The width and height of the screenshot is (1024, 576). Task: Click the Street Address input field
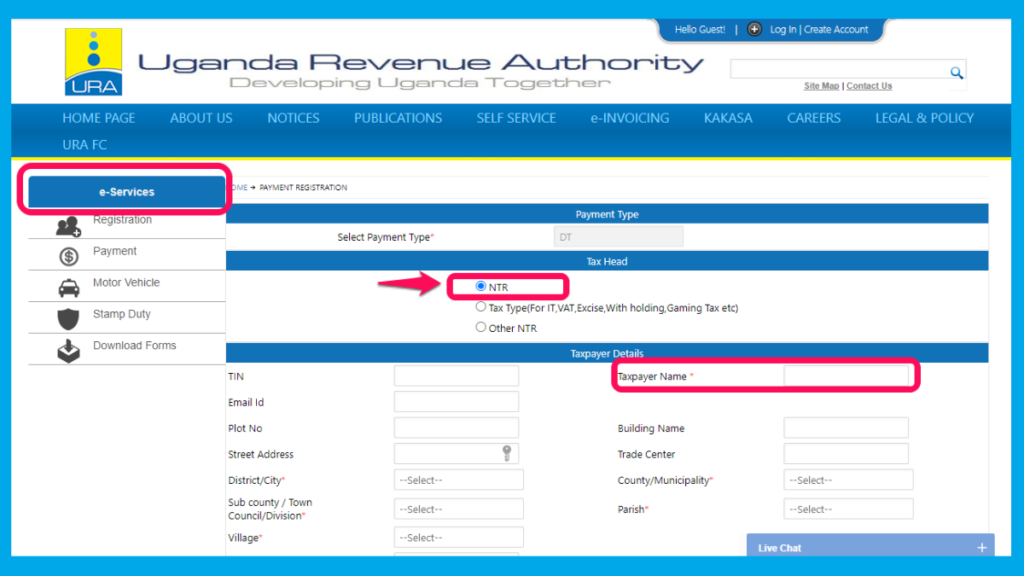456,453
